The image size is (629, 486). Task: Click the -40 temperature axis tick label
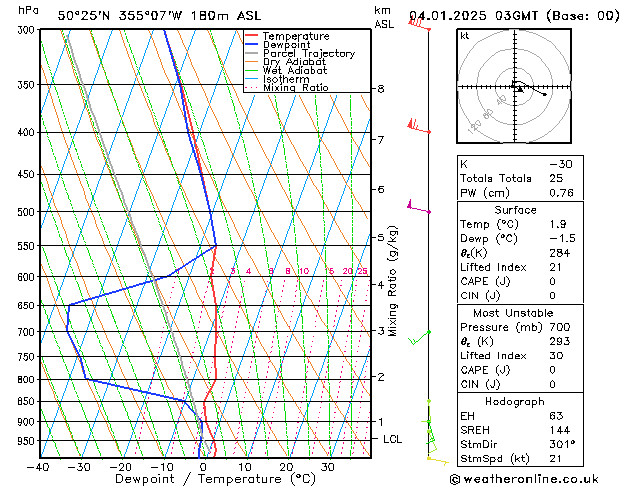pyautogui.click(x=38, y=467)
